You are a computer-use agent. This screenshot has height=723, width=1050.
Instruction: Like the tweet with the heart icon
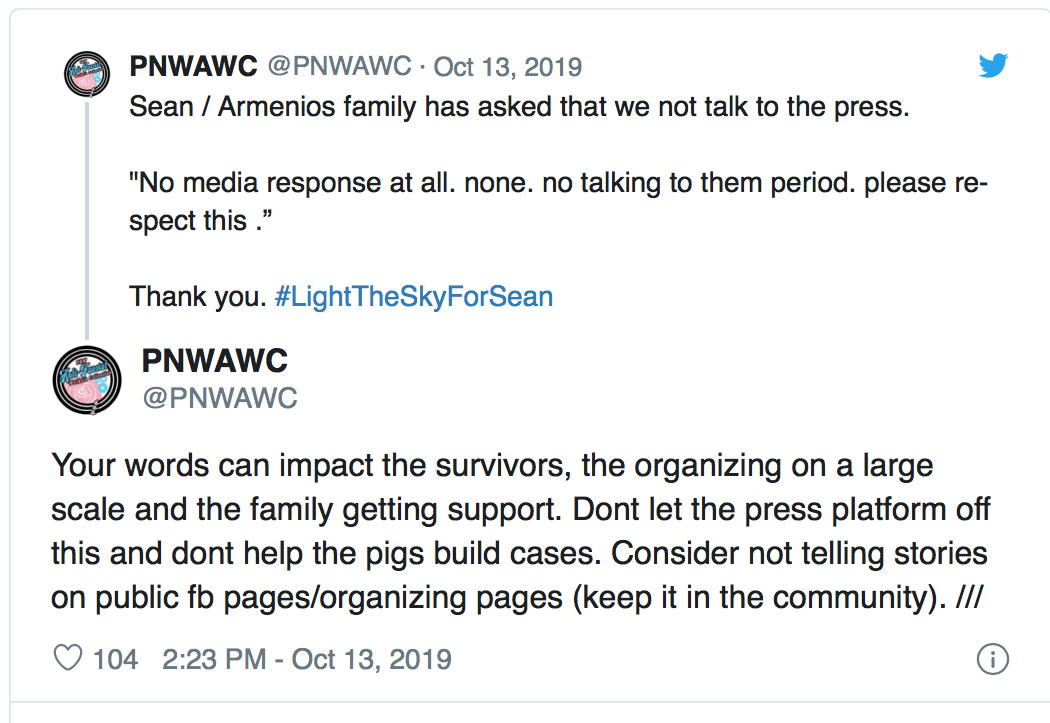(68, 658)
